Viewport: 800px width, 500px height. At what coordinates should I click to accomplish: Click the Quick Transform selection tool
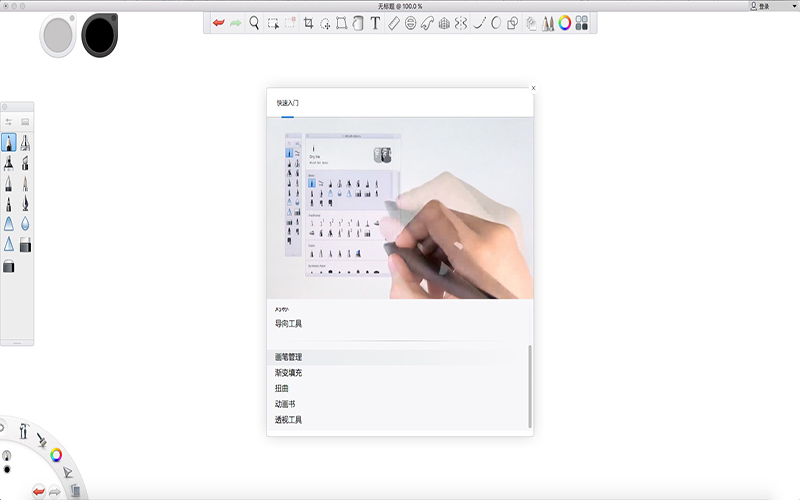click(290, 23)
